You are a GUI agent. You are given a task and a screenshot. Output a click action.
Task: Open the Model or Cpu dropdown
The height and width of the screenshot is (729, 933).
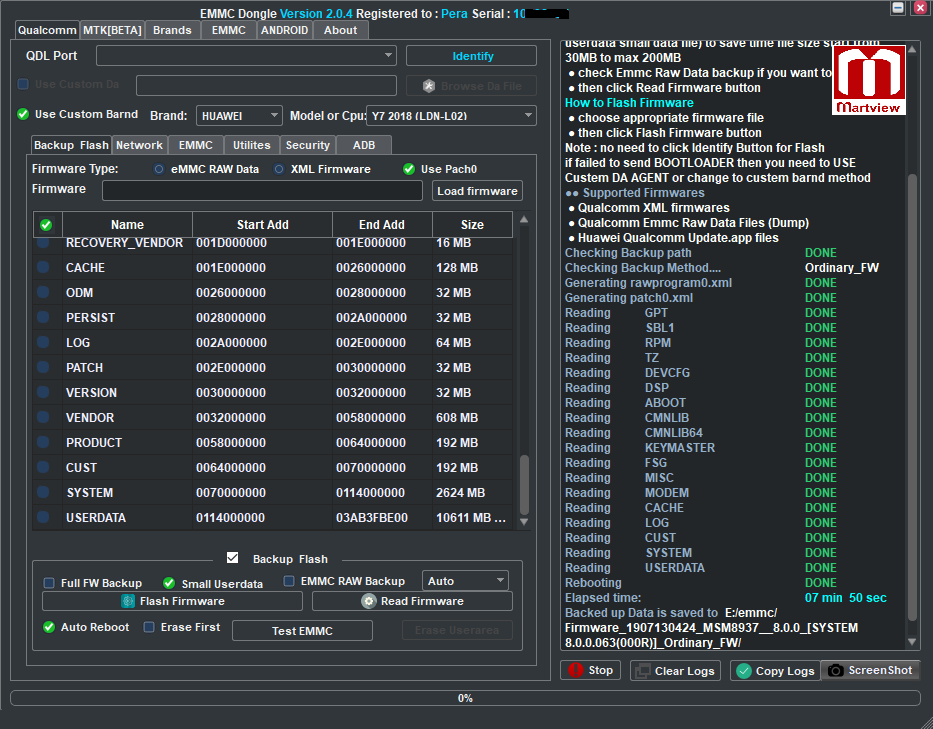451,116
